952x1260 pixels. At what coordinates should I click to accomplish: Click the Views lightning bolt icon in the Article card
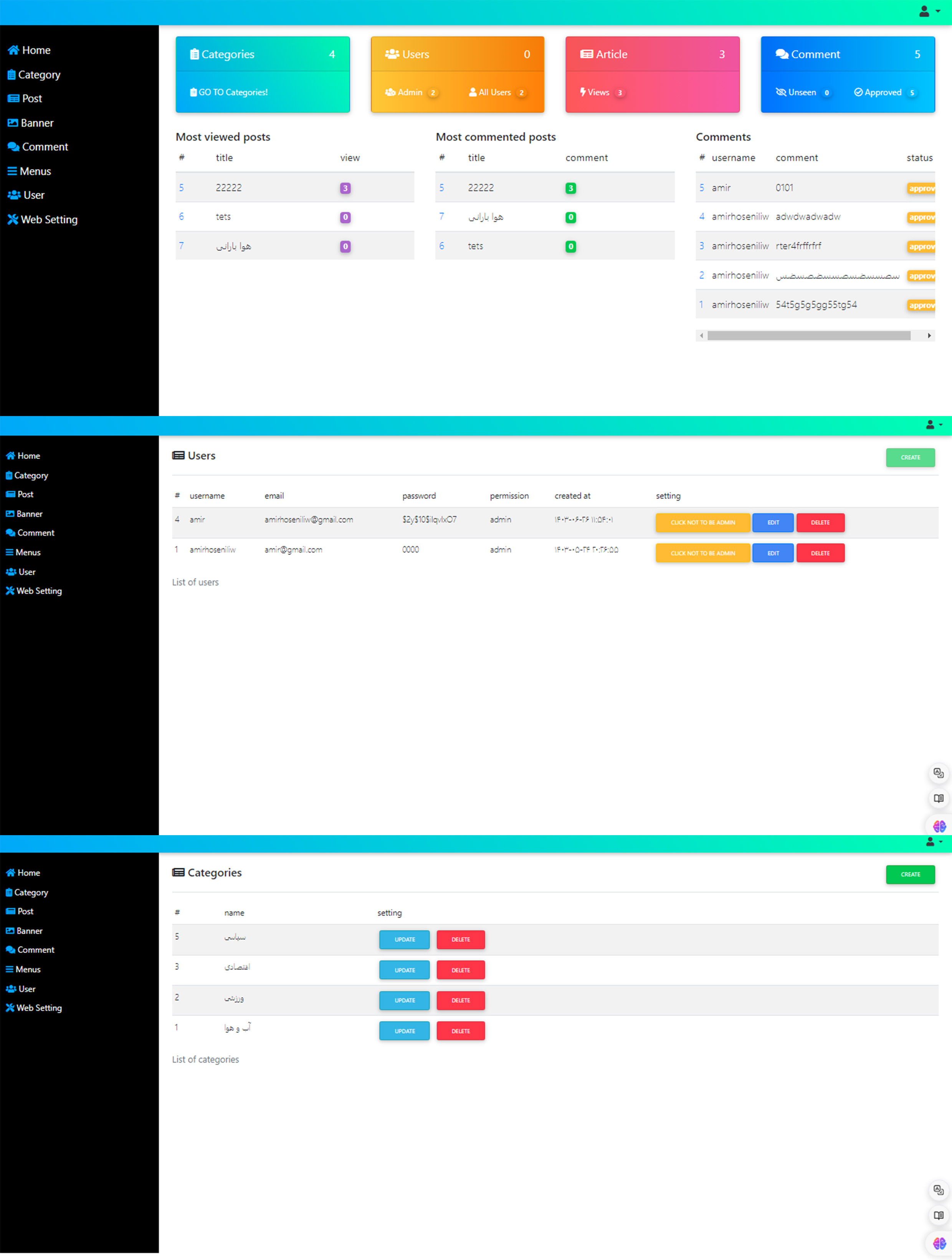pos(583,92)
